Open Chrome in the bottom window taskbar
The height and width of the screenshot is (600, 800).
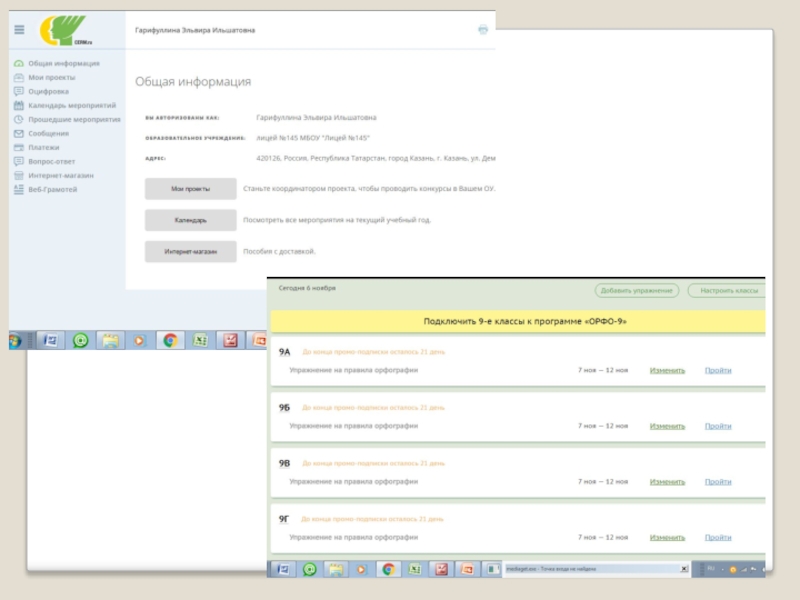(388, 569)
